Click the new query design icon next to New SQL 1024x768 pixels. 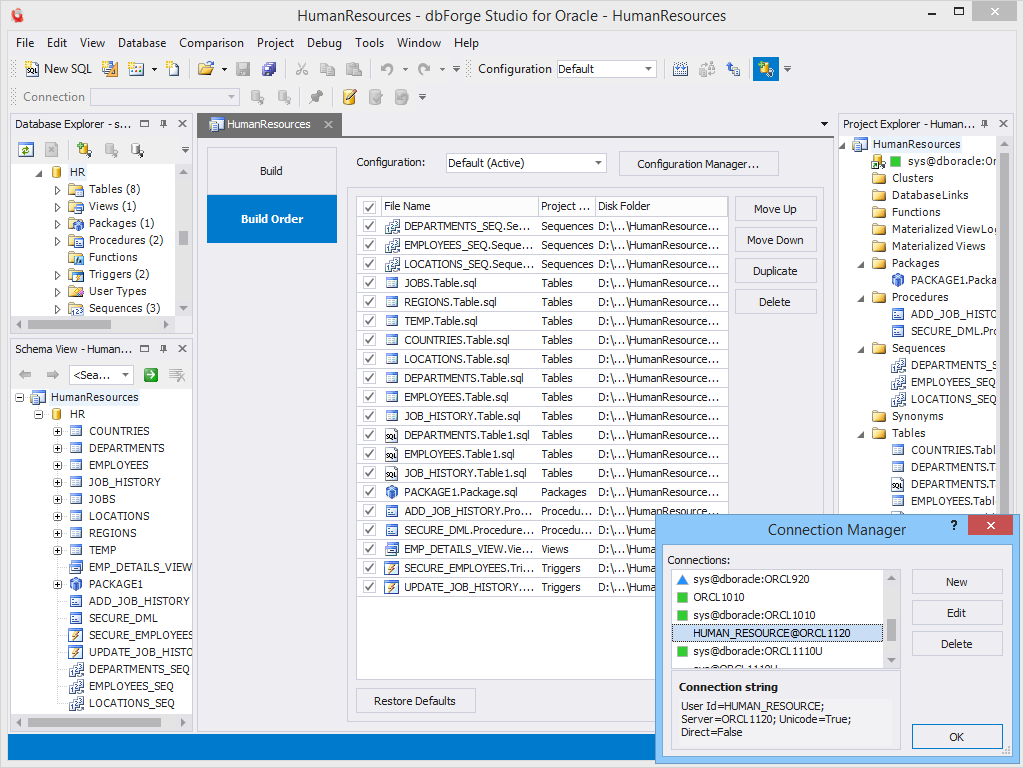click(x=110, y=69)
